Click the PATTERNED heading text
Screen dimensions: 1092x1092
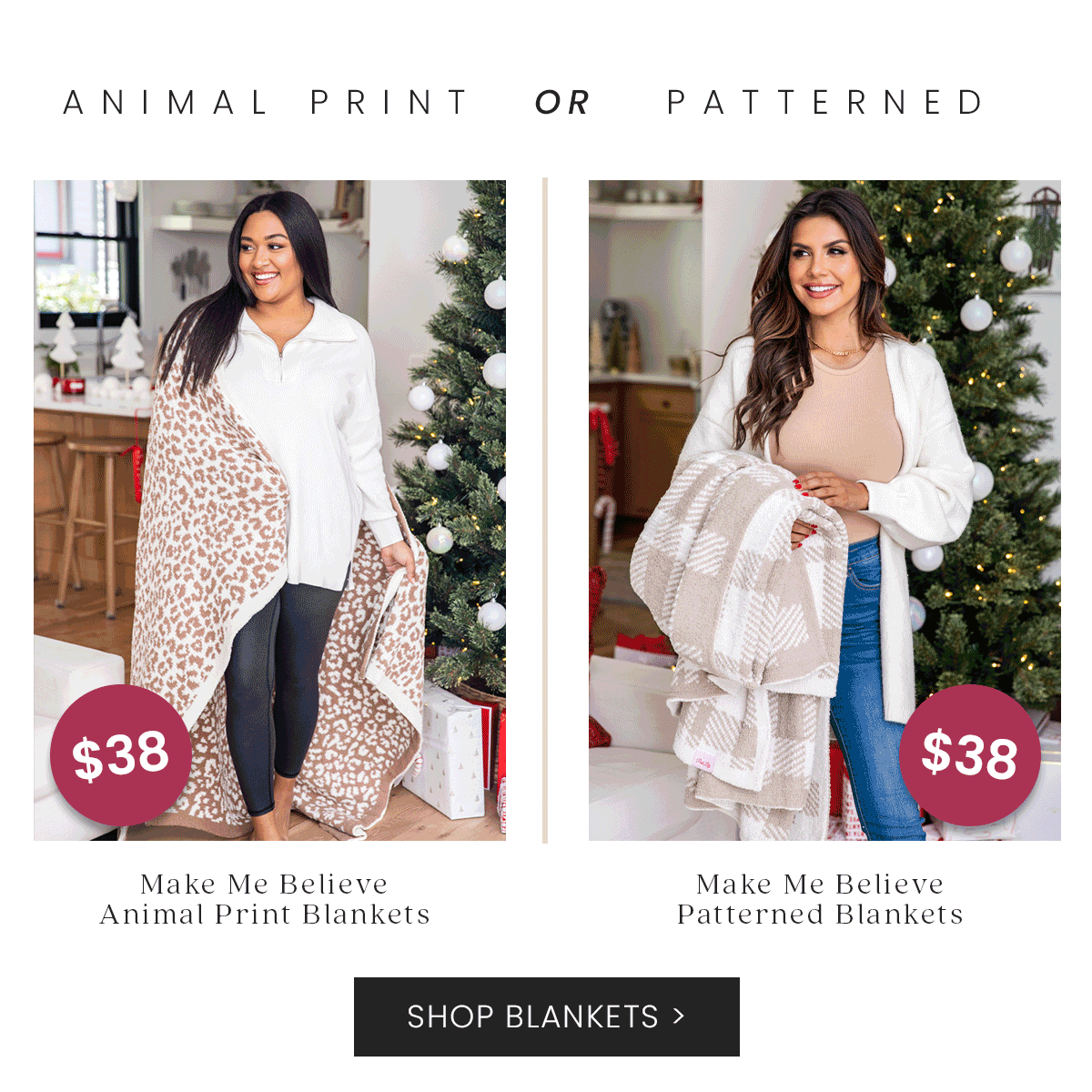tap(826, 103)
